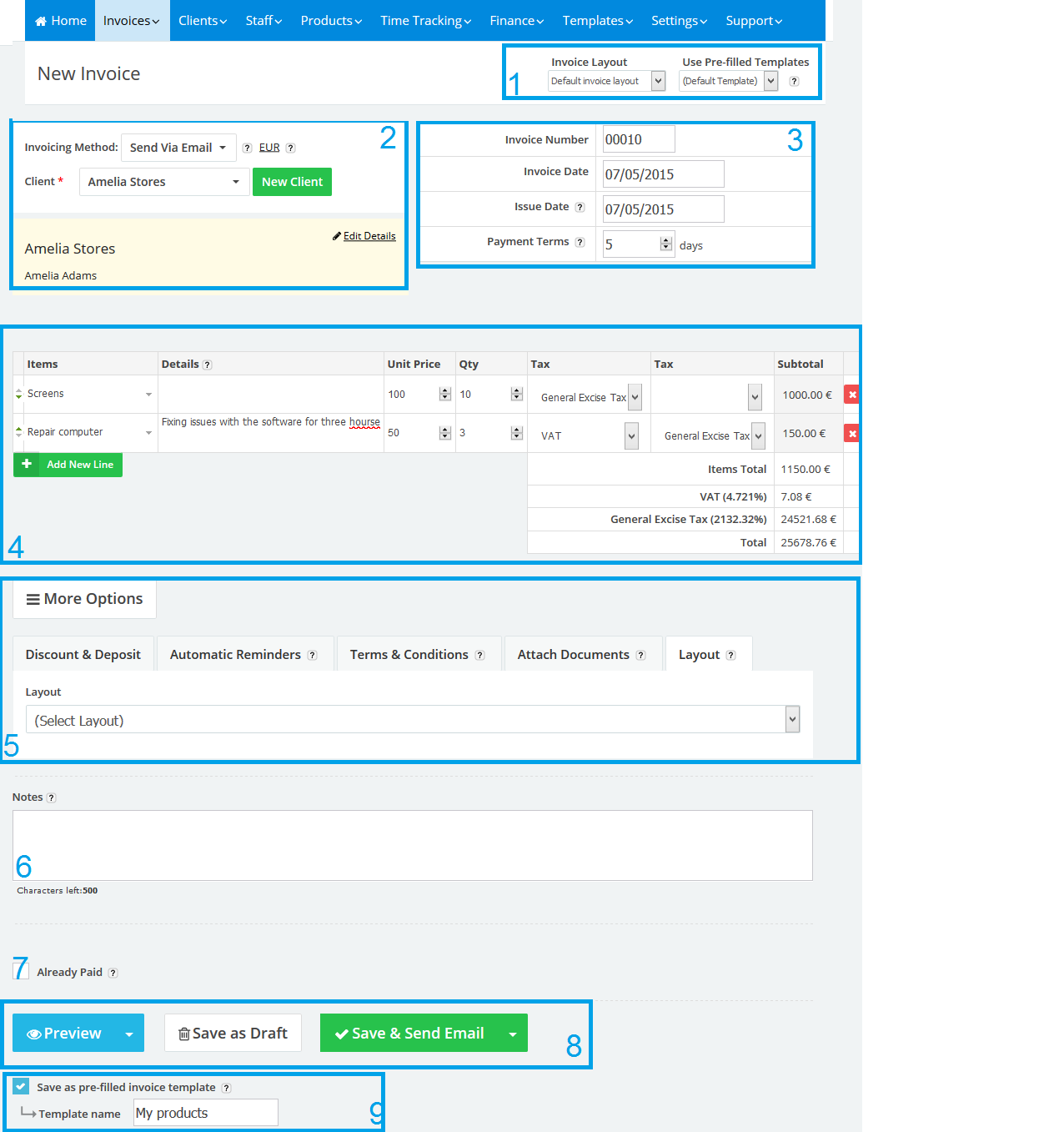Image resolution: width=1064 pixels, height=1132 pixels.
Task: Open the Invoicing Method dropdown
Action: coord(178,148)
